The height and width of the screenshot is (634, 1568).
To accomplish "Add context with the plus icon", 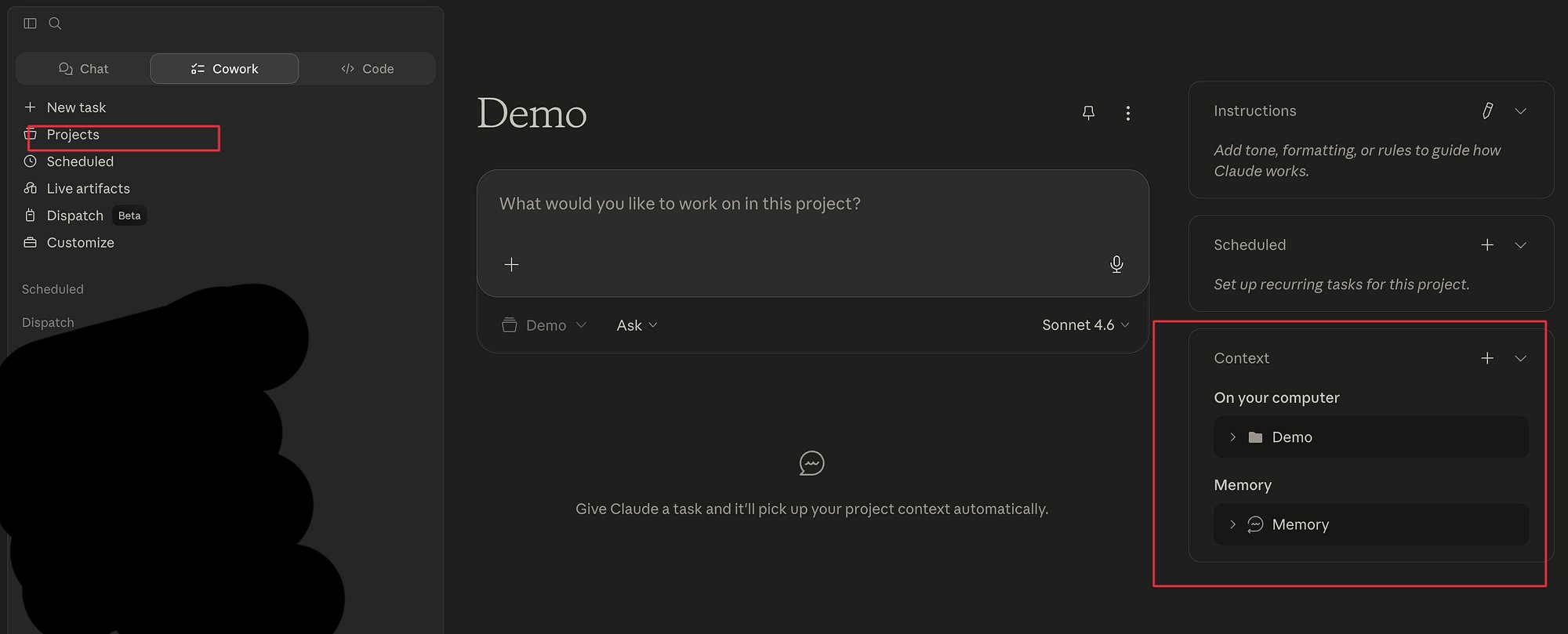I will click(1487, 358).
